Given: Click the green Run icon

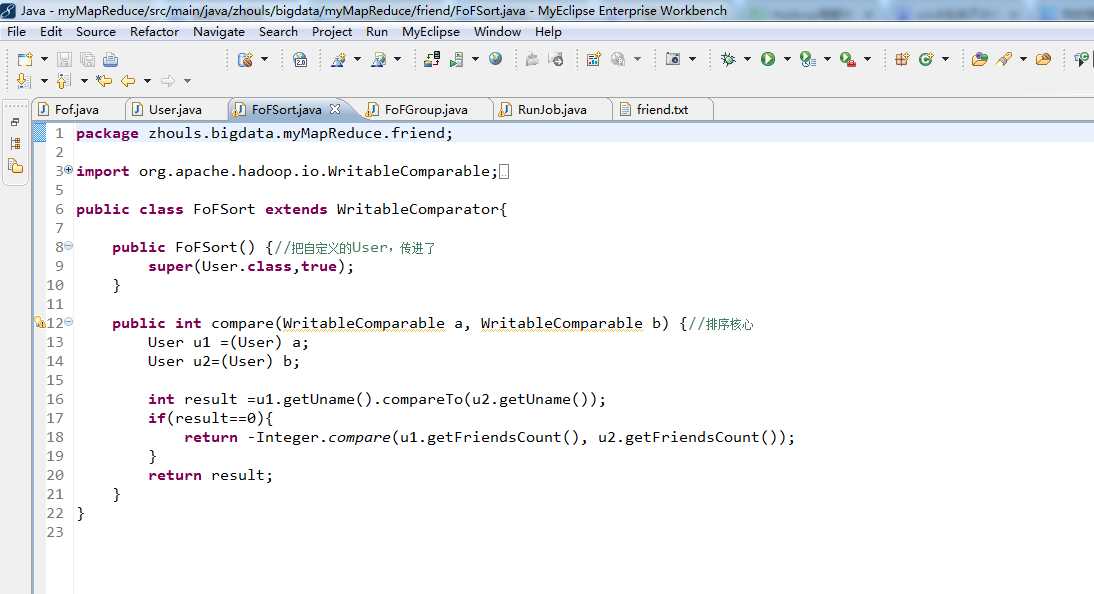Looking at the screenshot, I should pyautogui.click(x=768, y=59).
